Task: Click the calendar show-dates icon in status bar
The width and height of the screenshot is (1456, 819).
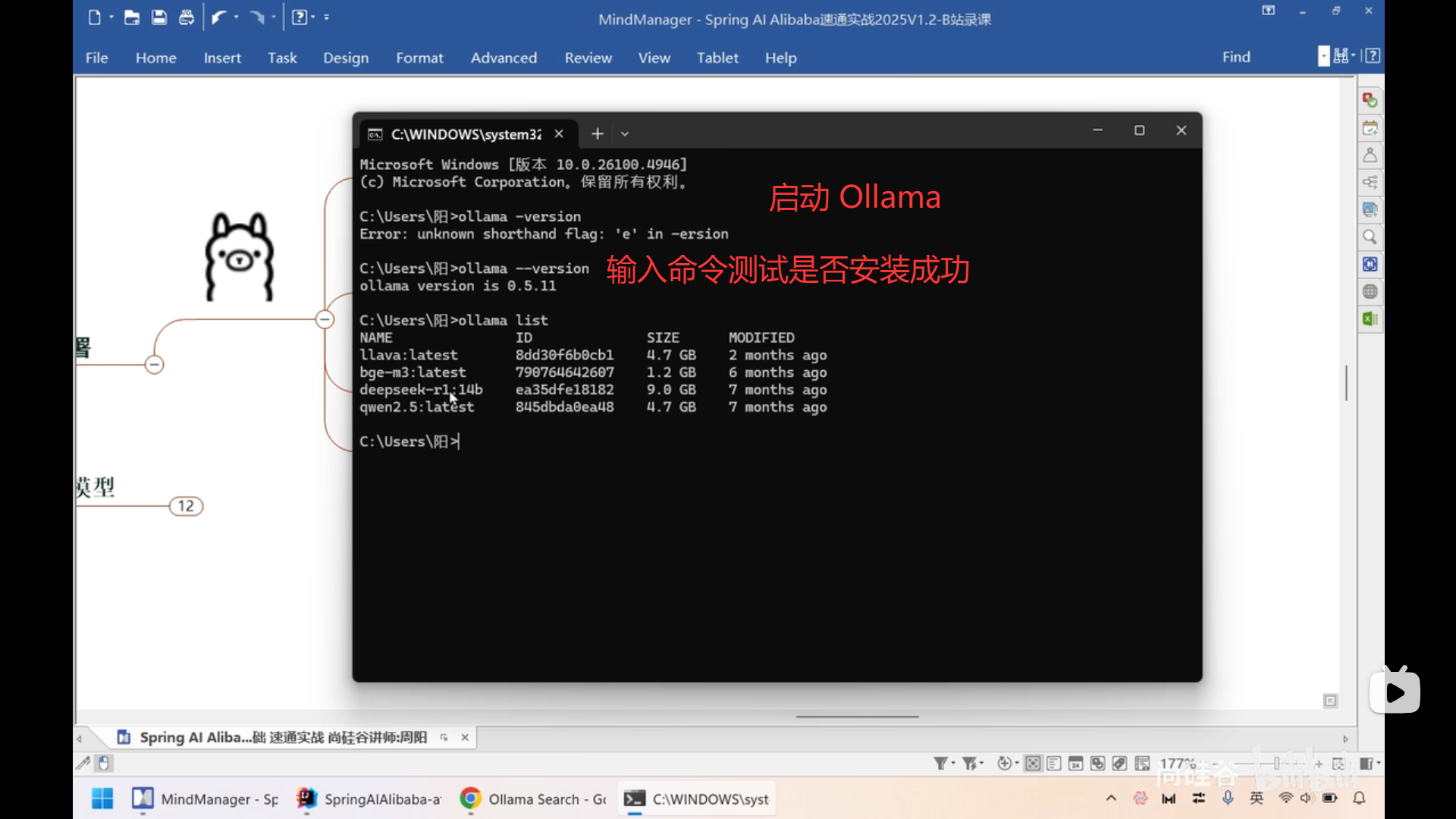Action: (x=1075, y=764)
